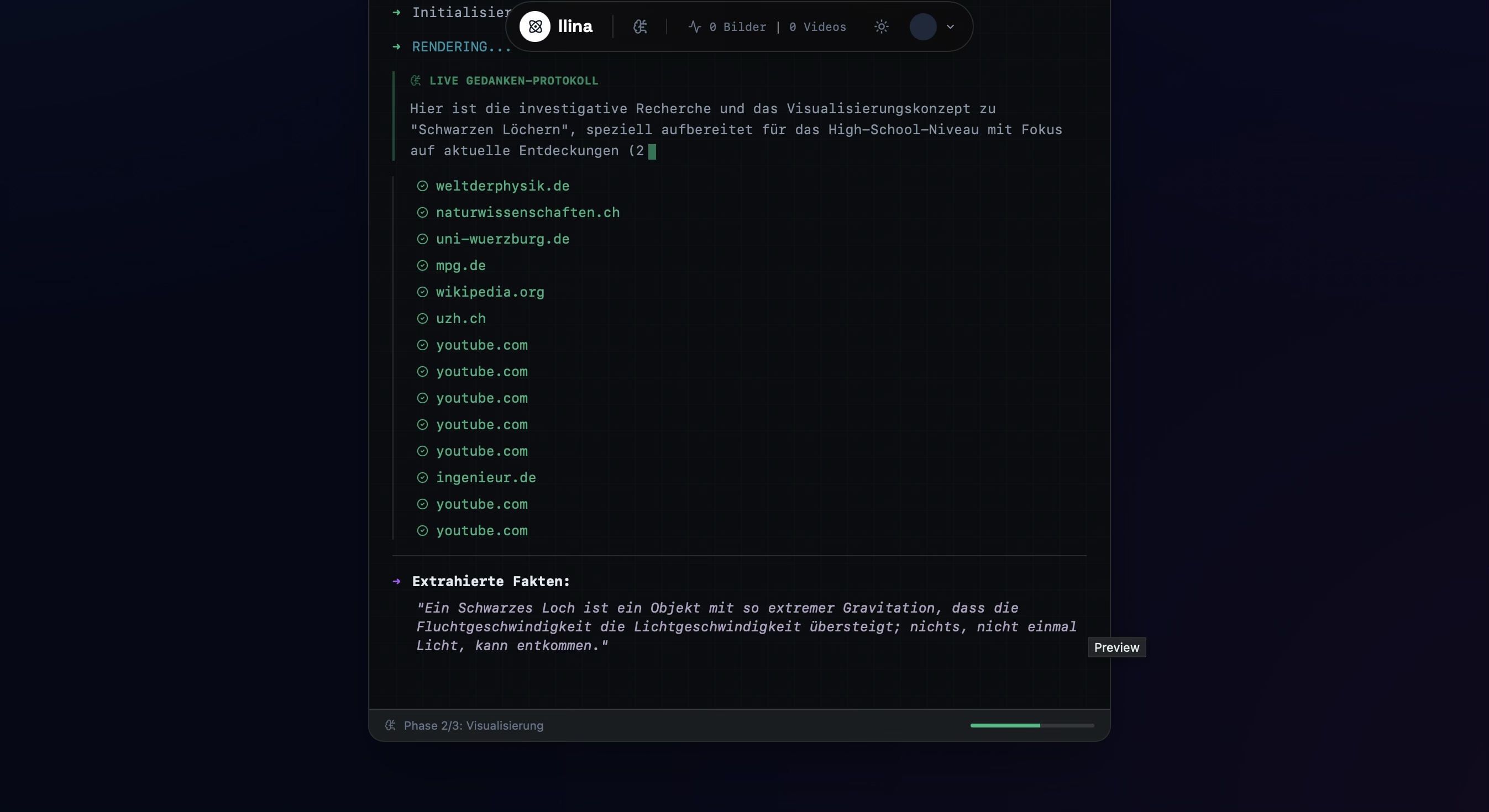Click the brain icon in top navbar

pos(640,27)
